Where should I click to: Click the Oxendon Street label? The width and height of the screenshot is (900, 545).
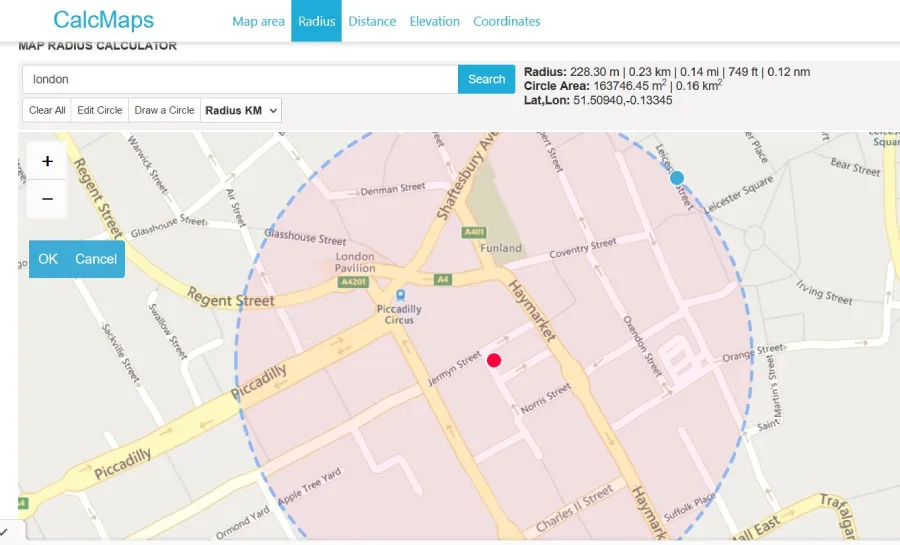(x=642, y=345)
